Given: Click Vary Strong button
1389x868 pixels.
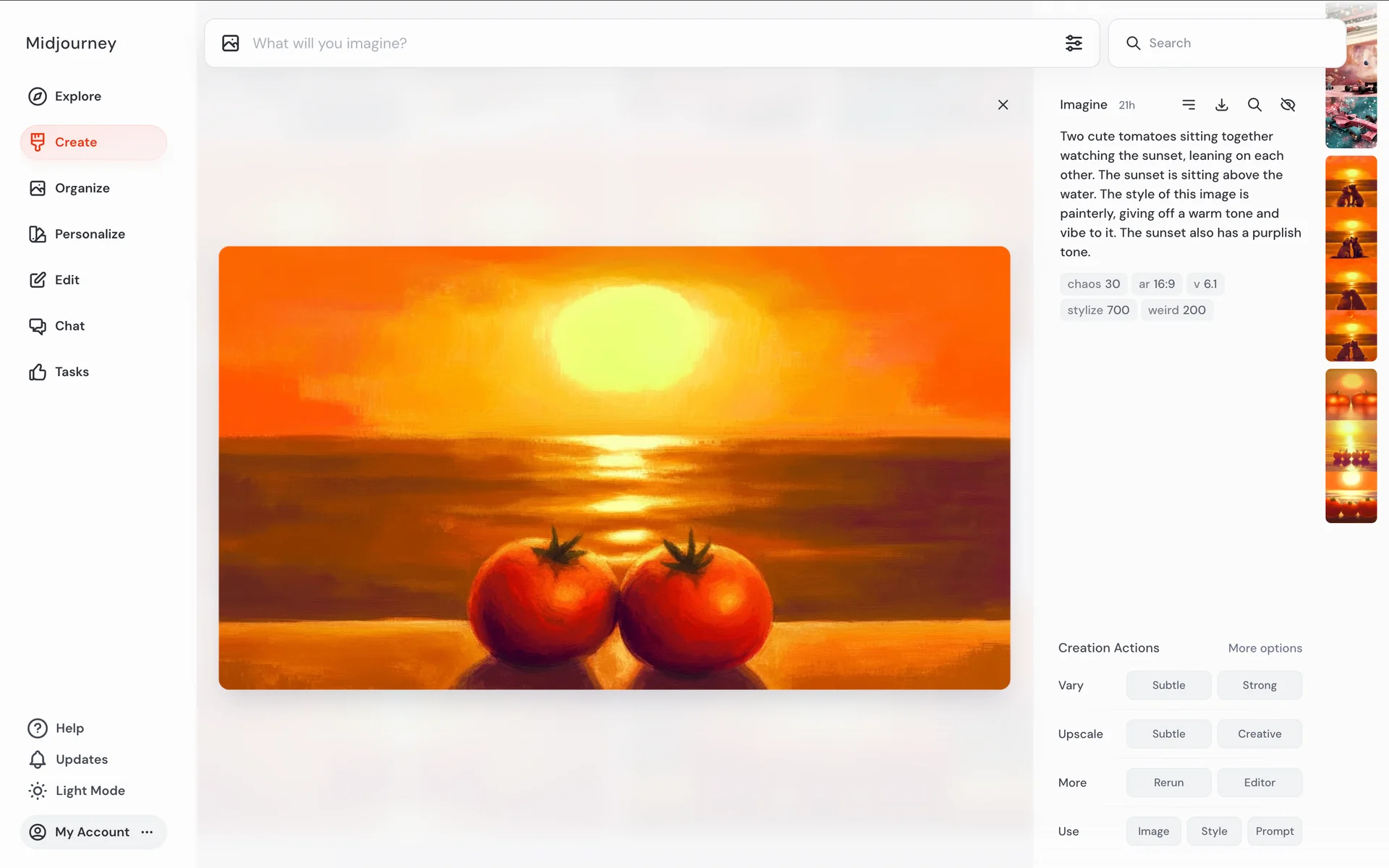Looking at the screenshot, I should [x=1259, y=685].
